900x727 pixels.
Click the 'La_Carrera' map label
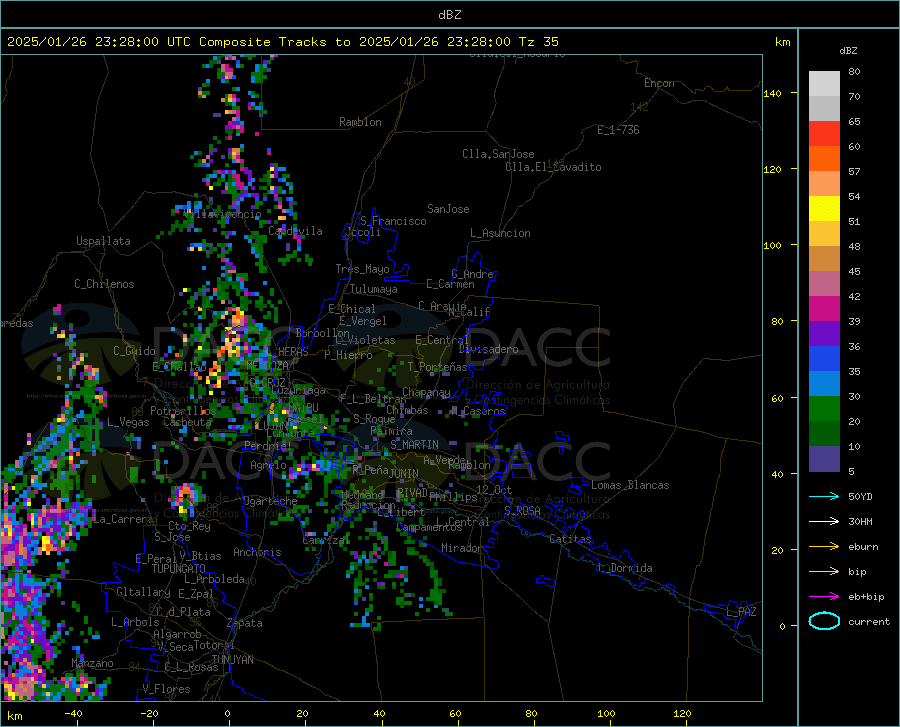coord(123,519)
